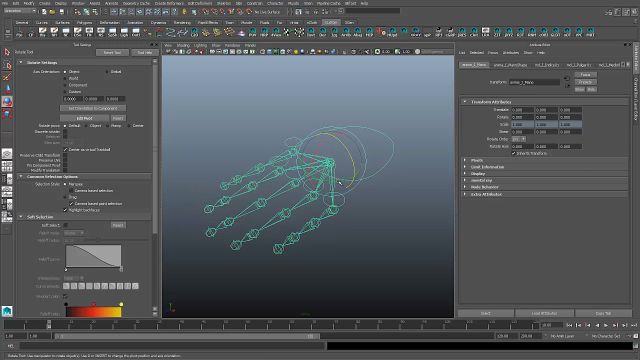This screenshot has height=360, width=640.
Task: Toggle Inherits Transform checkbox
Action: [x=513, y=153]
